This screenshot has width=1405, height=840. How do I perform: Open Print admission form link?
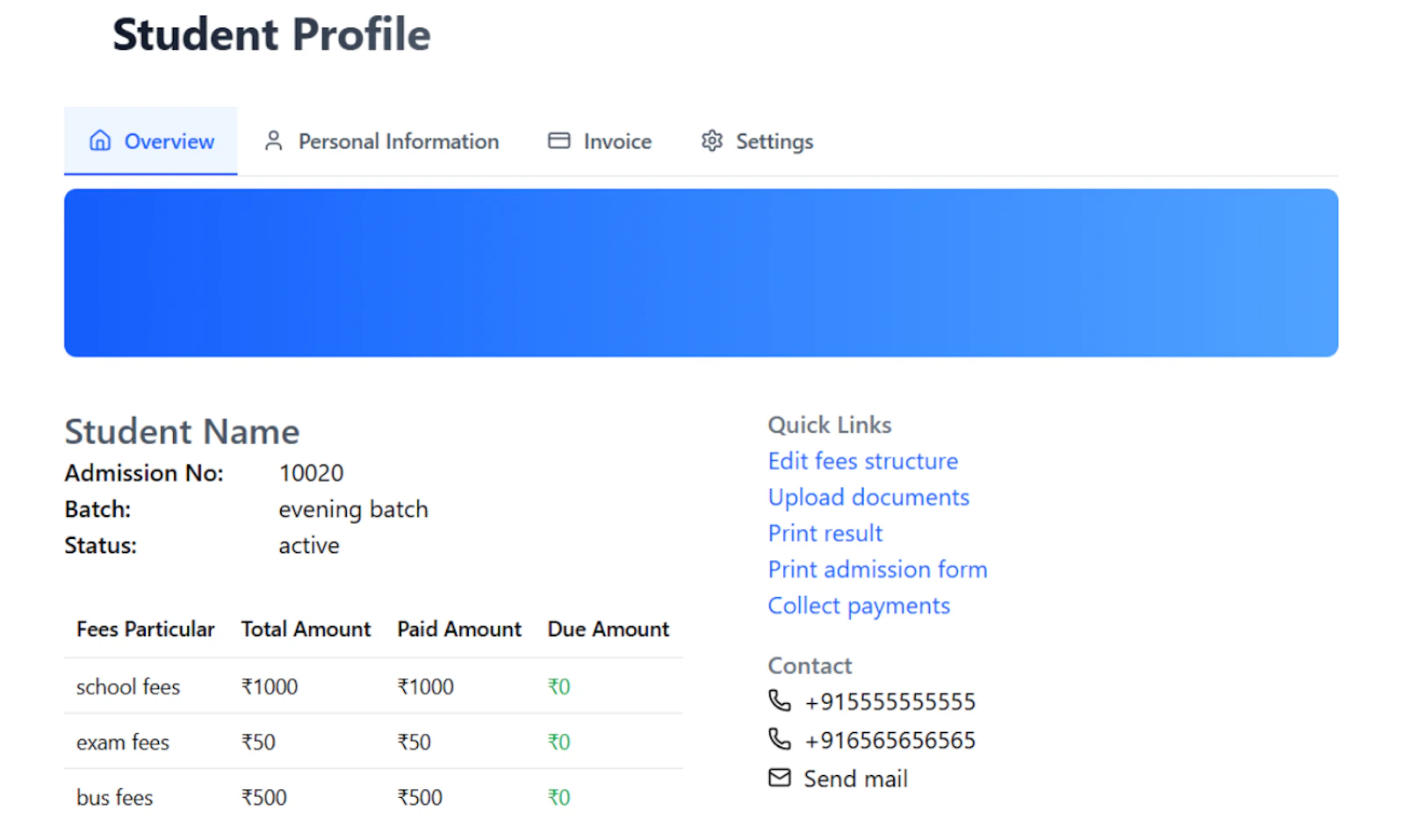coord(877,569)
